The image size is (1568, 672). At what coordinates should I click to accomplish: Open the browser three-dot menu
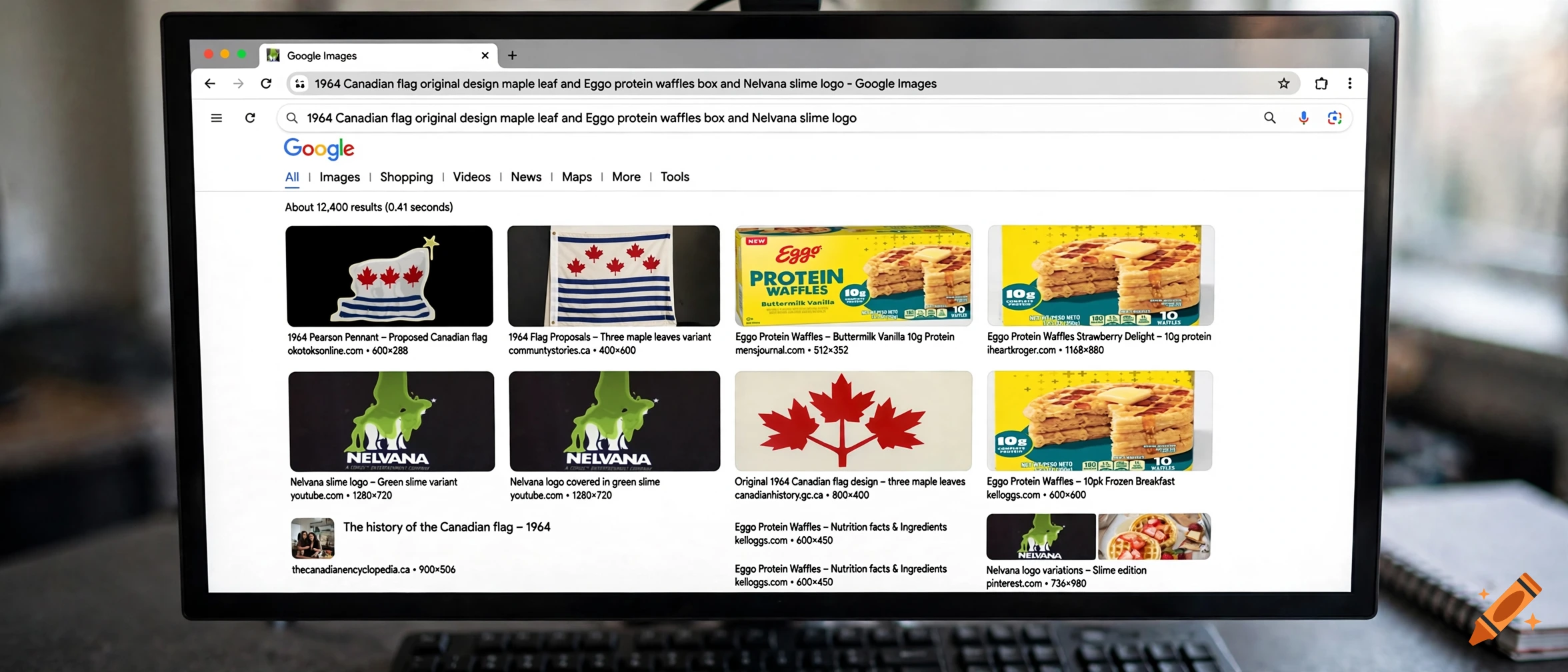(x=1350, y=83)
